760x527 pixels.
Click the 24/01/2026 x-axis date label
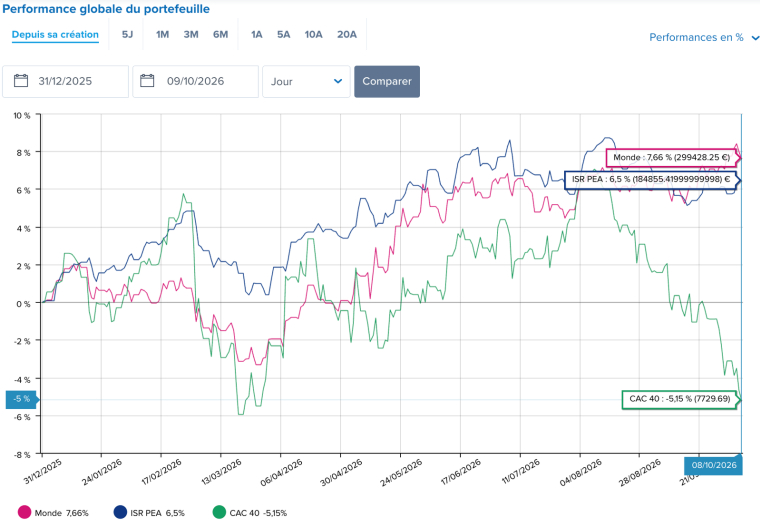pos(102,472)
